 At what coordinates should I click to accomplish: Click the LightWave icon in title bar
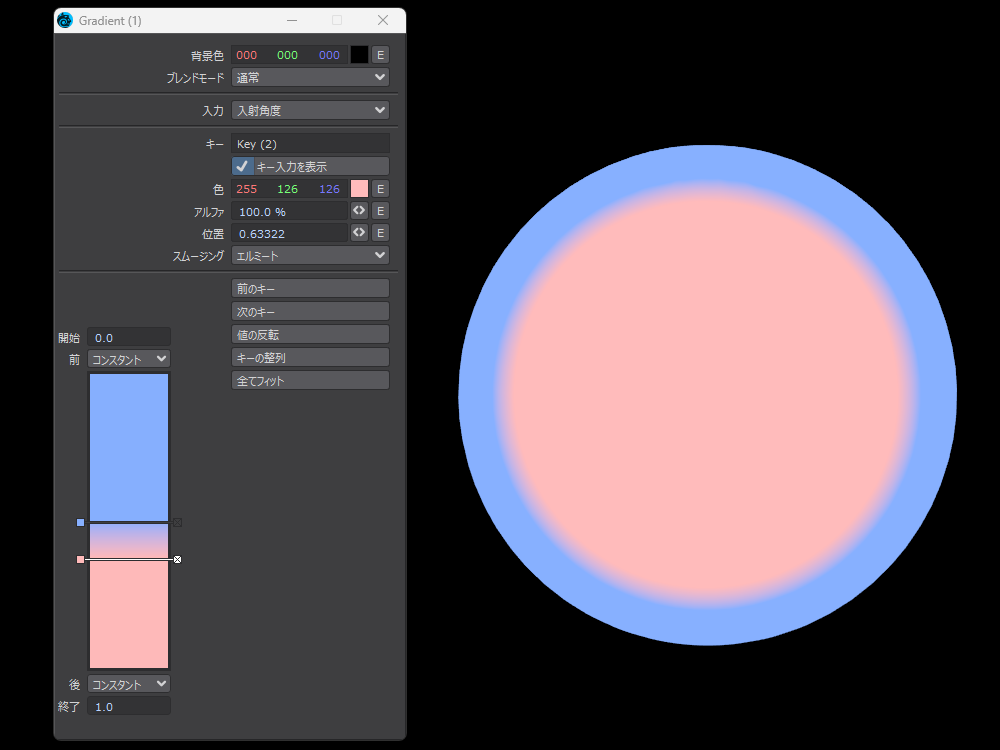coord(65,20)
